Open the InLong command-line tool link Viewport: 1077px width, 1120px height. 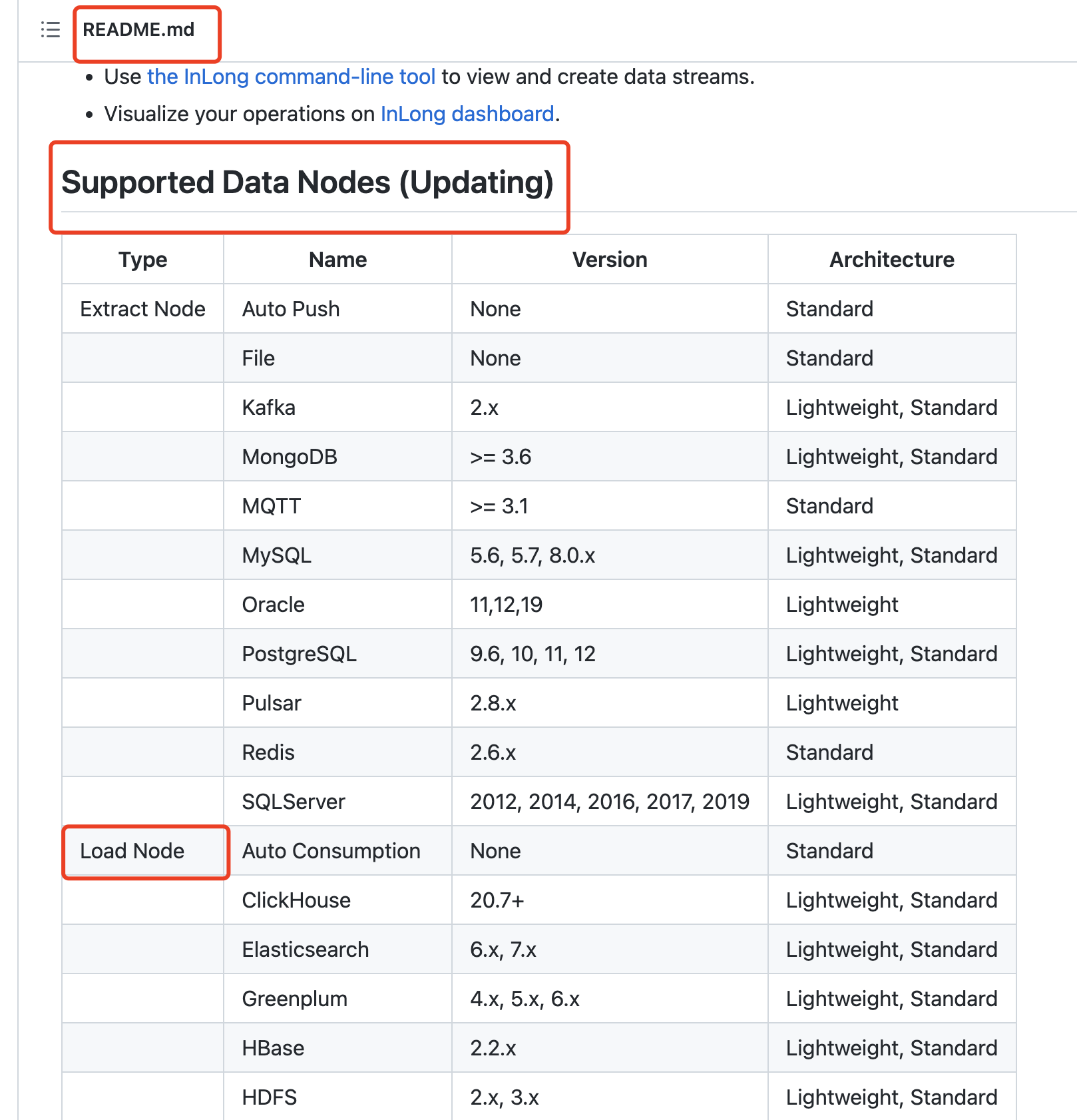pyautogui.click(x=292, y=77)
